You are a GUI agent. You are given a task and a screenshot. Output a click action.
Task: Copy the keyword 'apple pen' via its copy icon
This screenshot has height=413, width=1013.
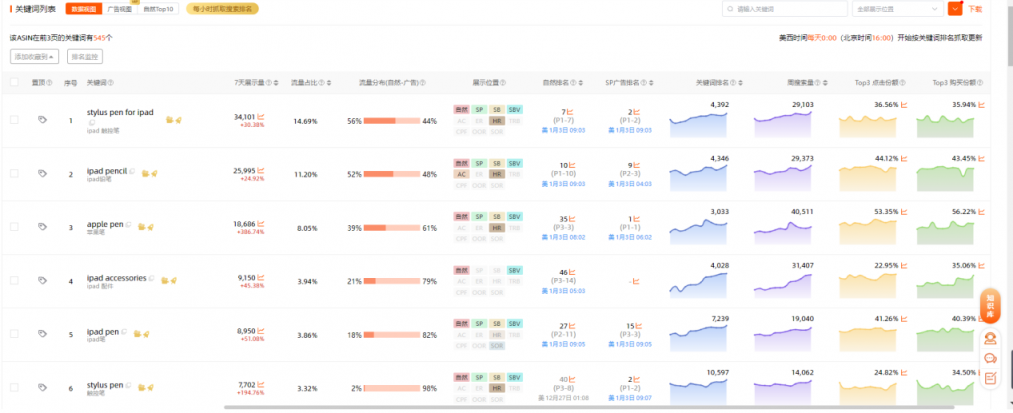(129, 225)
